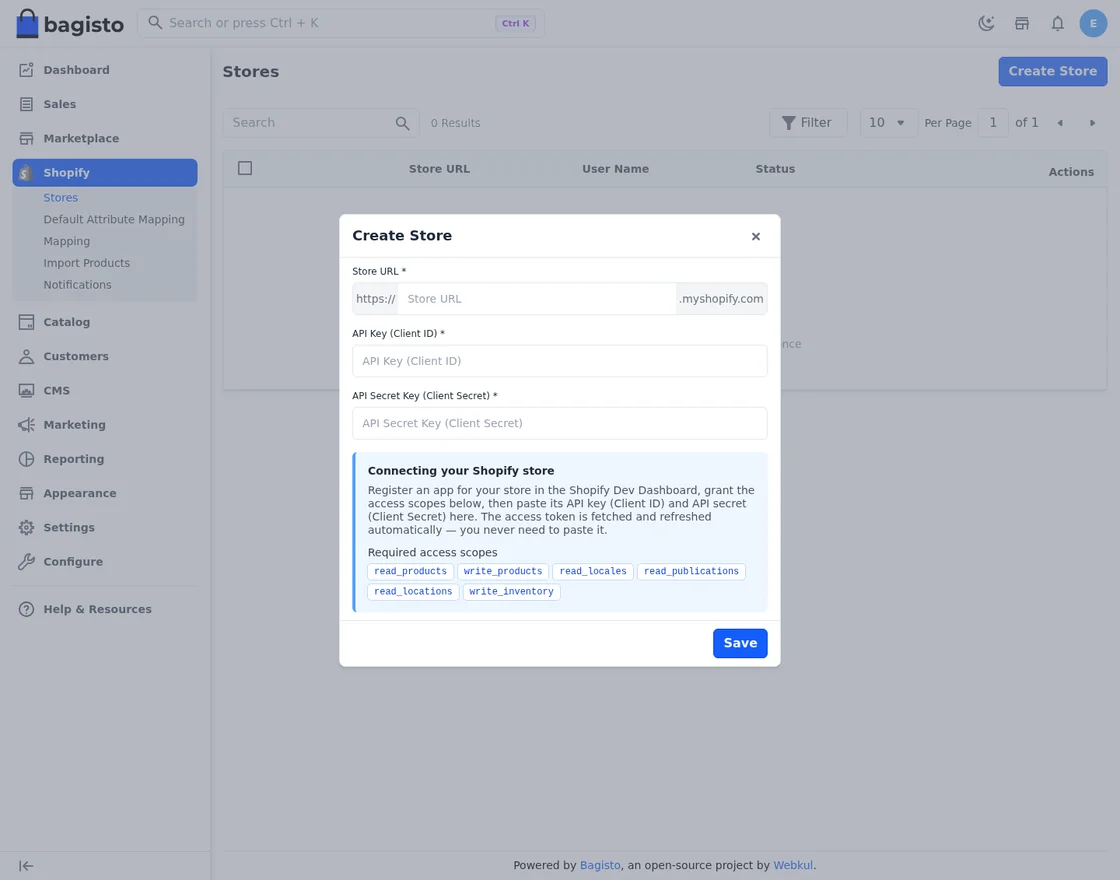The image size is (1120, 880).
Task: Click the Sales sidebar icon
Action: tap(26, 104)
